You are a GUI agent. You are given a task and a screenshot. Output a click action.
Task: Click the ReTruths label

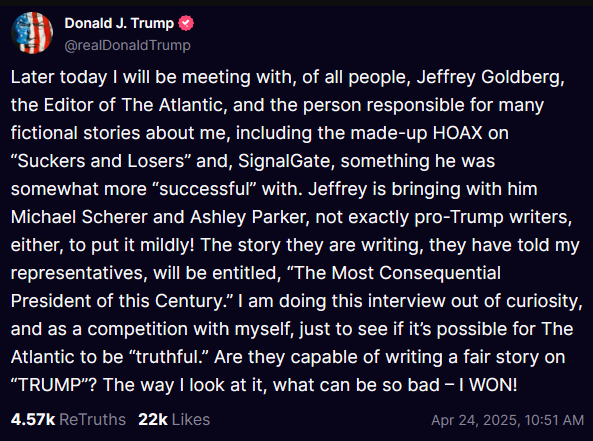click(93, 419)
